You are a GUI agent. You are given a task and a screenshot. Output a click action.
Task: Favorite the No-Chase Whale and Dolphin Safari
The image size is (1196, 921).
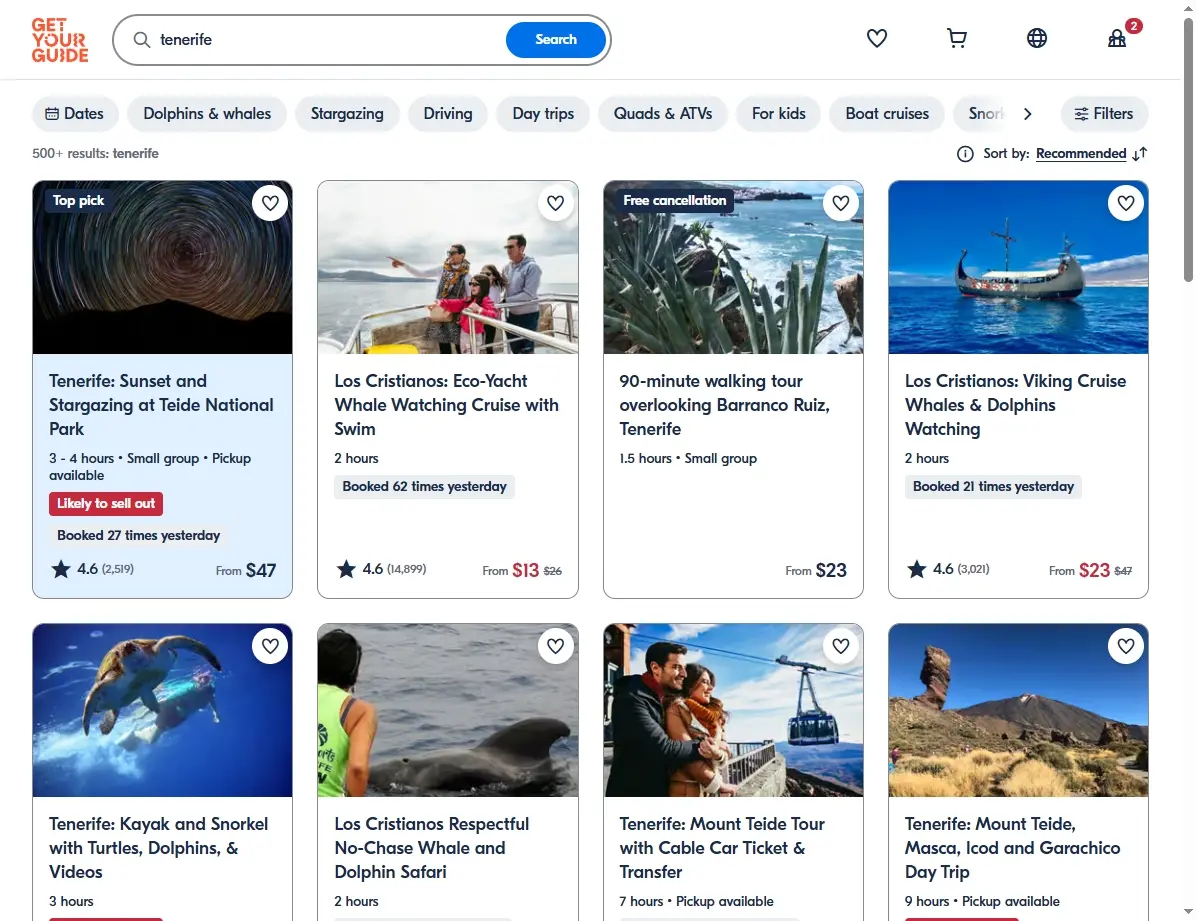(555, 646)
